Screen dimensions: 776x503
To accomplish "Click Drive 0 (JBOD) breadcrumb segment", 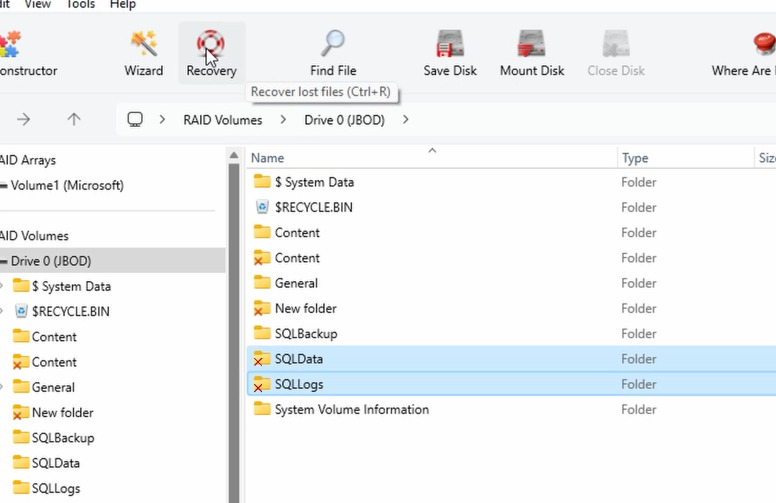I will click(344, 120).
